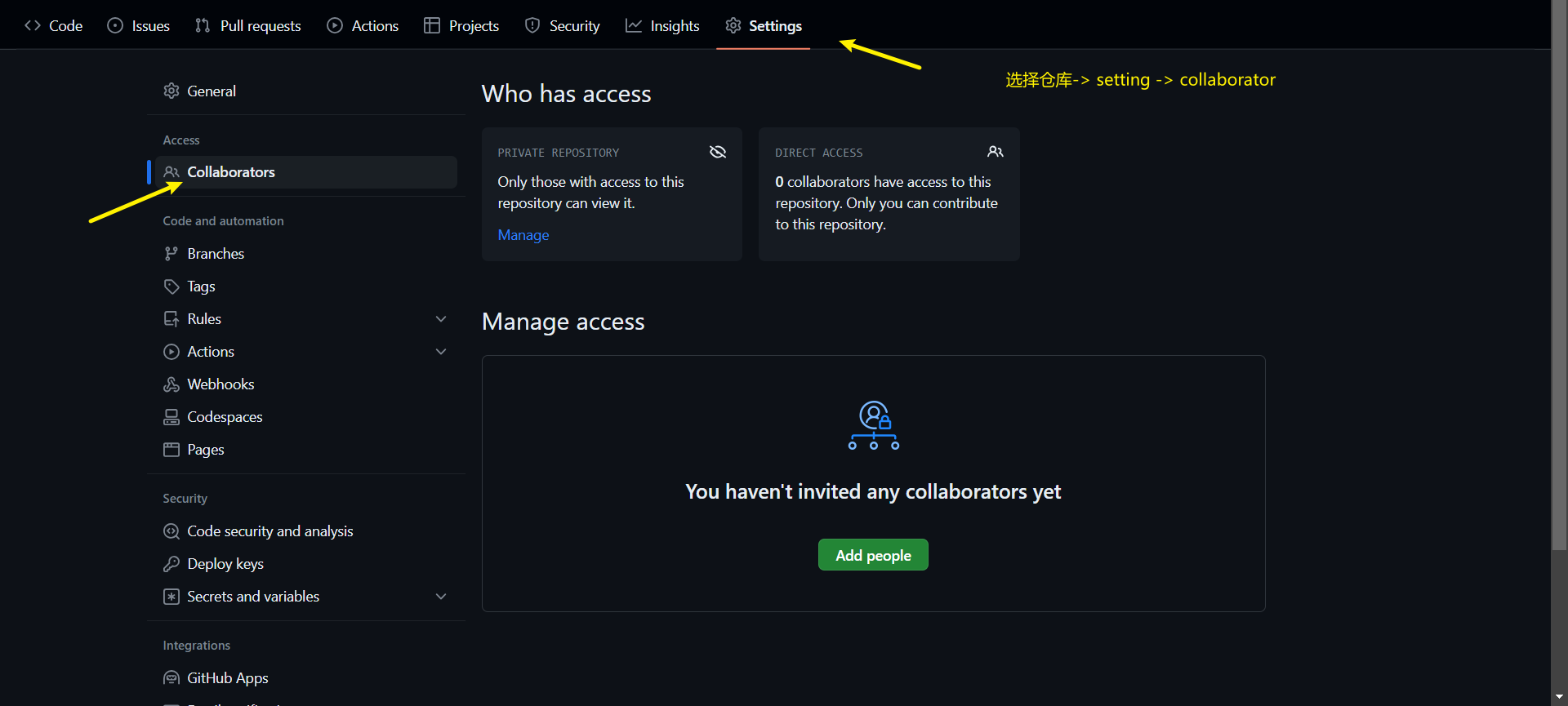Click the 'PRIVATE REPOSITORY' label
Viewport: 1568px width, 706px height.
(559, 153)
